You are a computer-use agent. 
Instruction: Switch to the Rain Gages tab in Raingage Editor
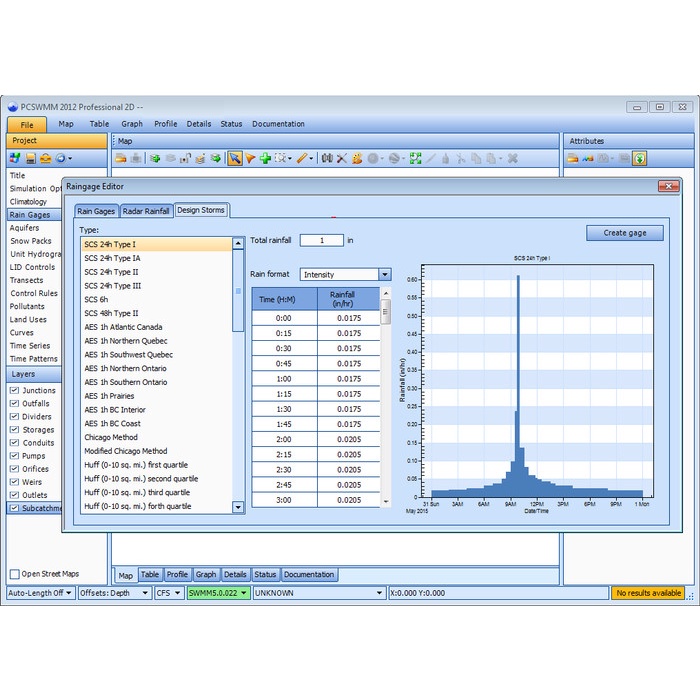tap(96, 211)
